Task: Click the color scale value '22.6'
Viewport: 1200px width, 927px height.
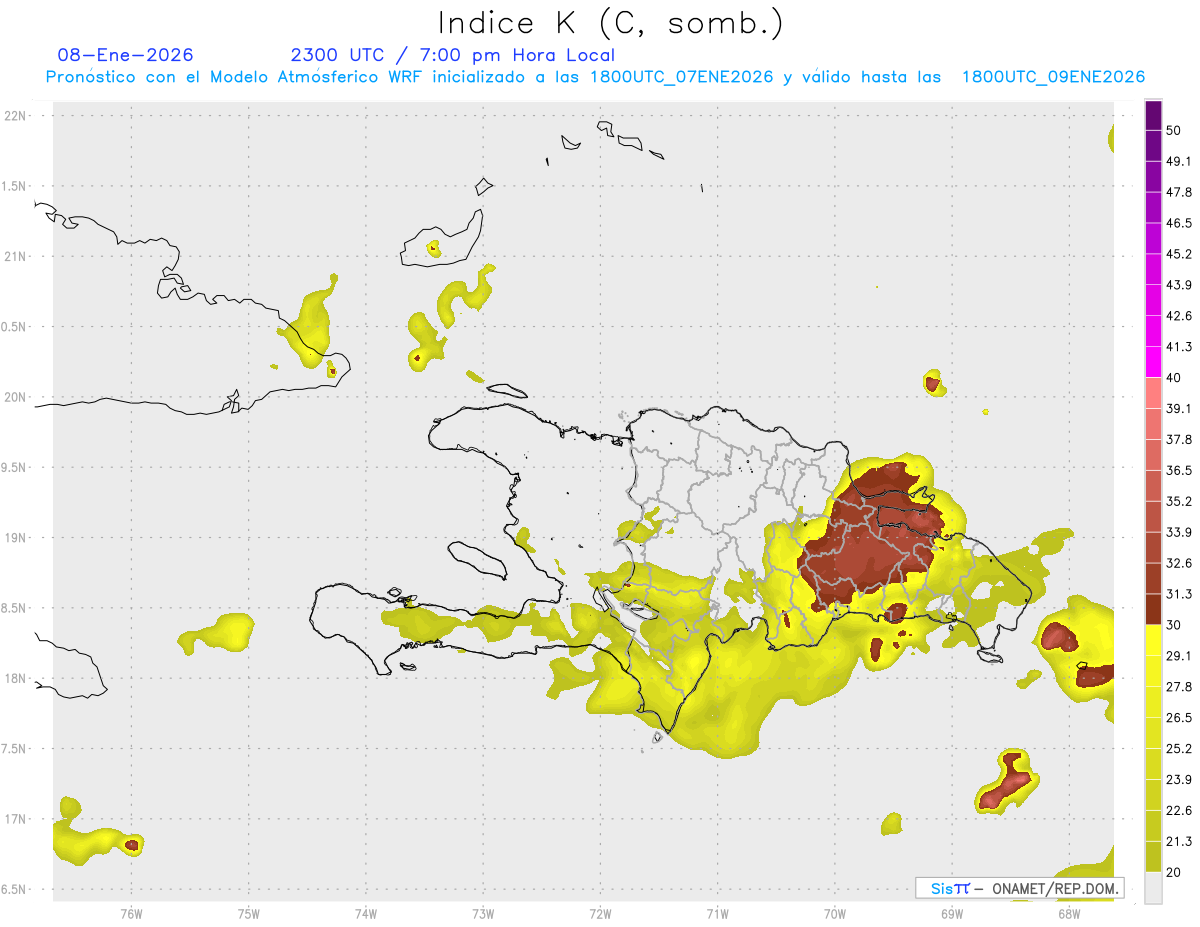Action: 1178,812
